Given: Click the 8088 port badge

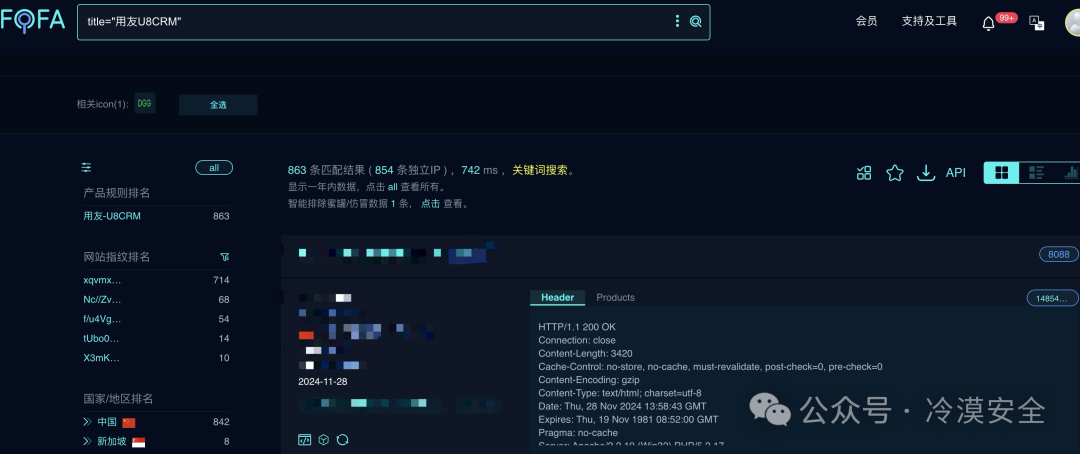Looking at the screenshot, I should (1059, 254).
